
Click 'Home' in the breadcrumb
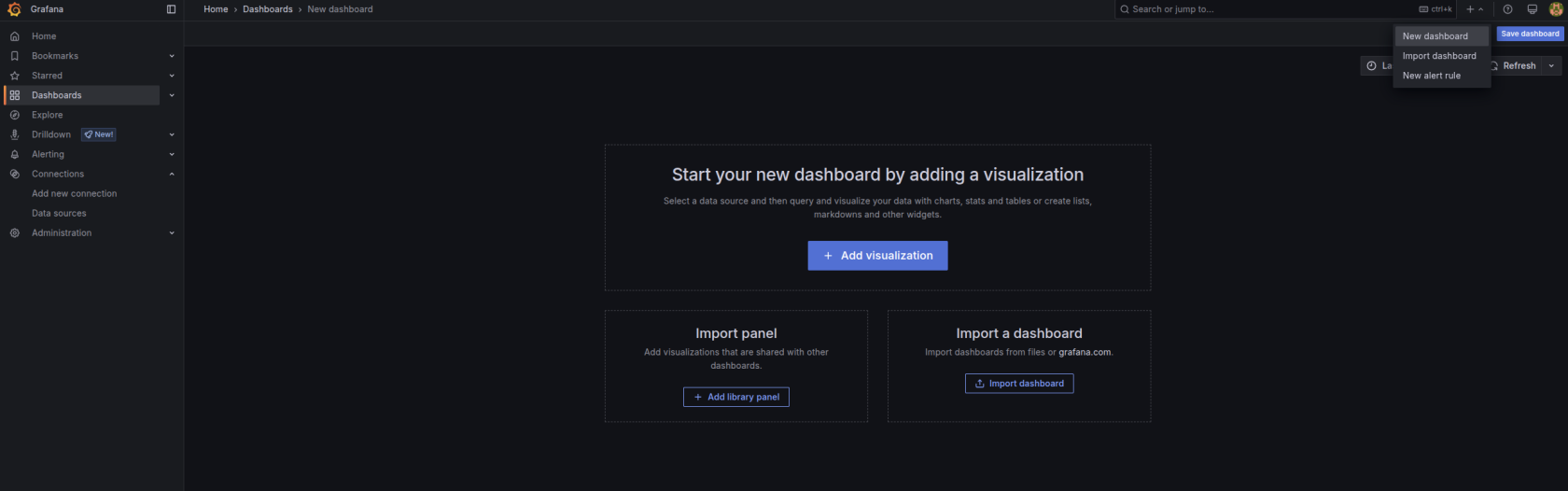click(216, 9)
